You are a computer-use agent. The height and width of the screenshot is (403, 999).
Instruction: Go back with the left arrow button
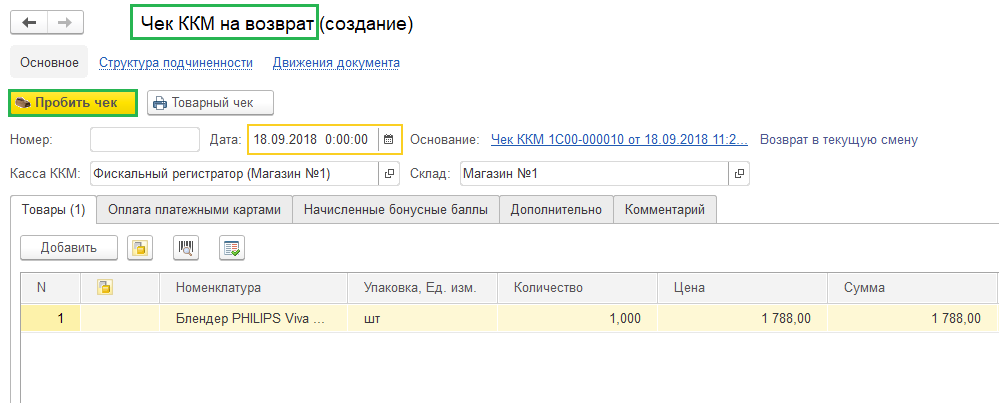click(x=29, y=24)
